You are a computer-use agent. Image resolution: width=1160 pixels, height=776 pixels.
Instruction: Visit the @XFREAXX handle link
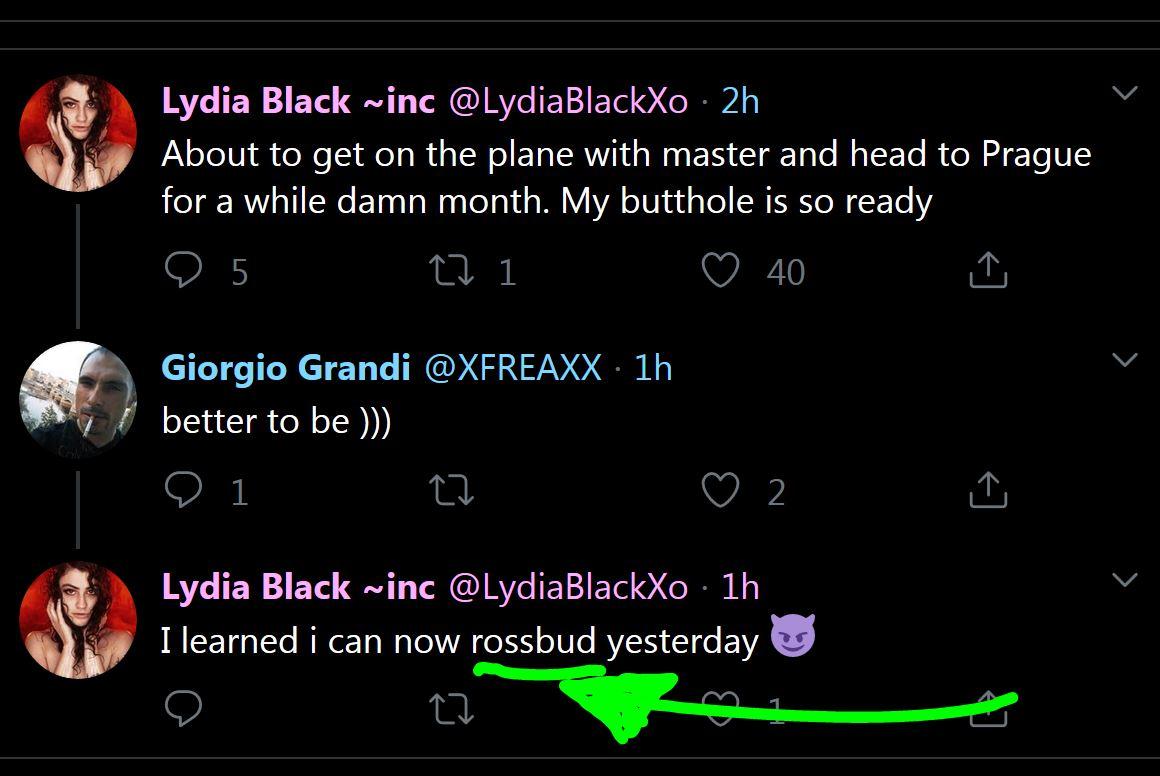click(513, 368)
